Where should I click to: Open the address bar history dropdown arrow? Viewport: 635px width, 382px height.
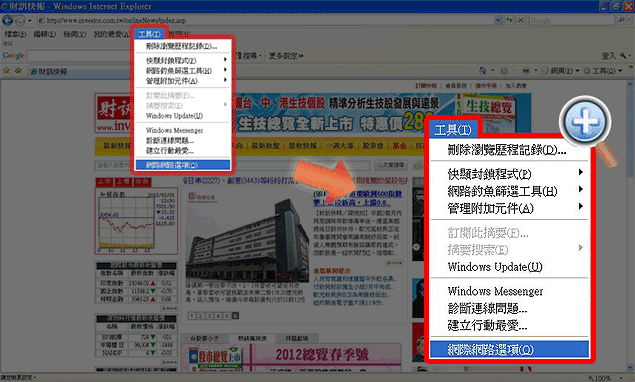point(497,20)
